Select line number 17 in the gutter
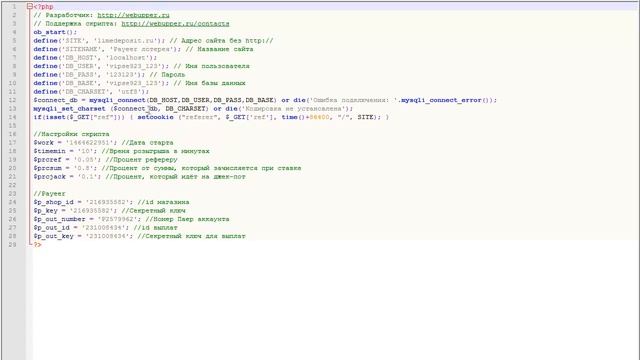Screen dimensions: 640x360 point(12,143)
